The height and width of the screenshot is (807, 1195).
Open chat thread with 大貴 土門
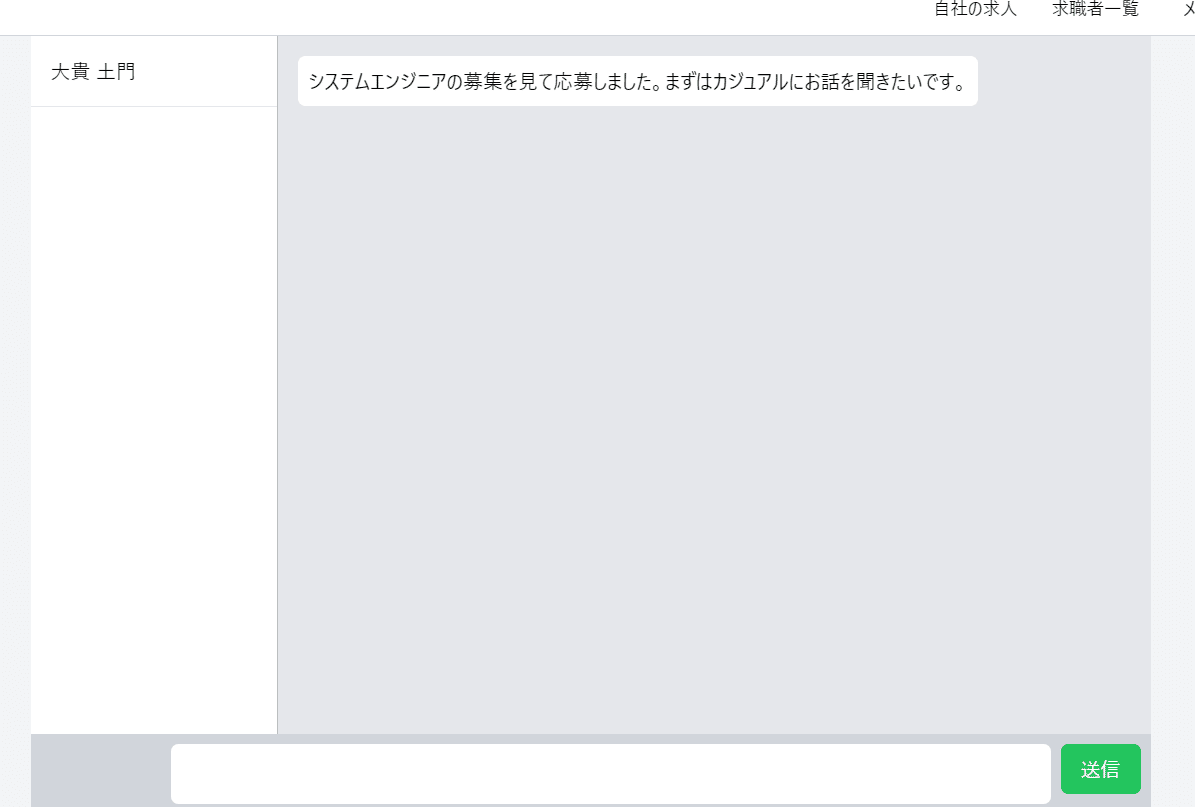pos(154,72)
